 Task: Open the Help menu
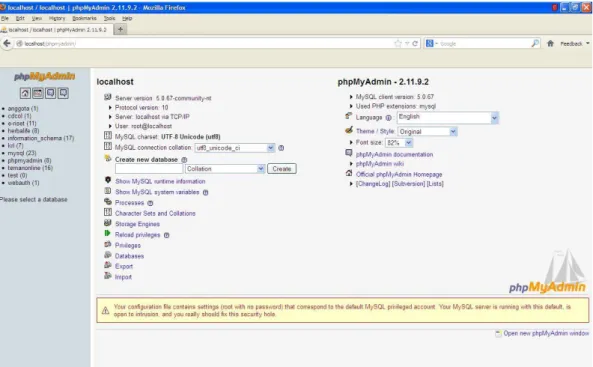(x=127, y=18)
